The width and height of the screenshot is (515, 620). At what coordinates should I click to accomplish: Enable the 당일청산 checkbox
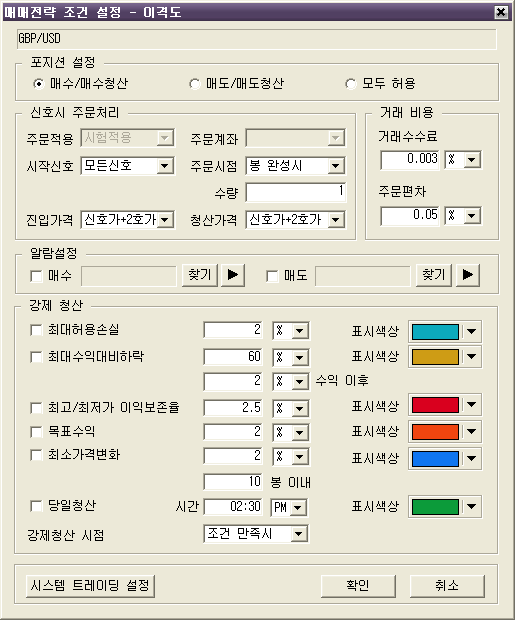(x=36, y=506)
